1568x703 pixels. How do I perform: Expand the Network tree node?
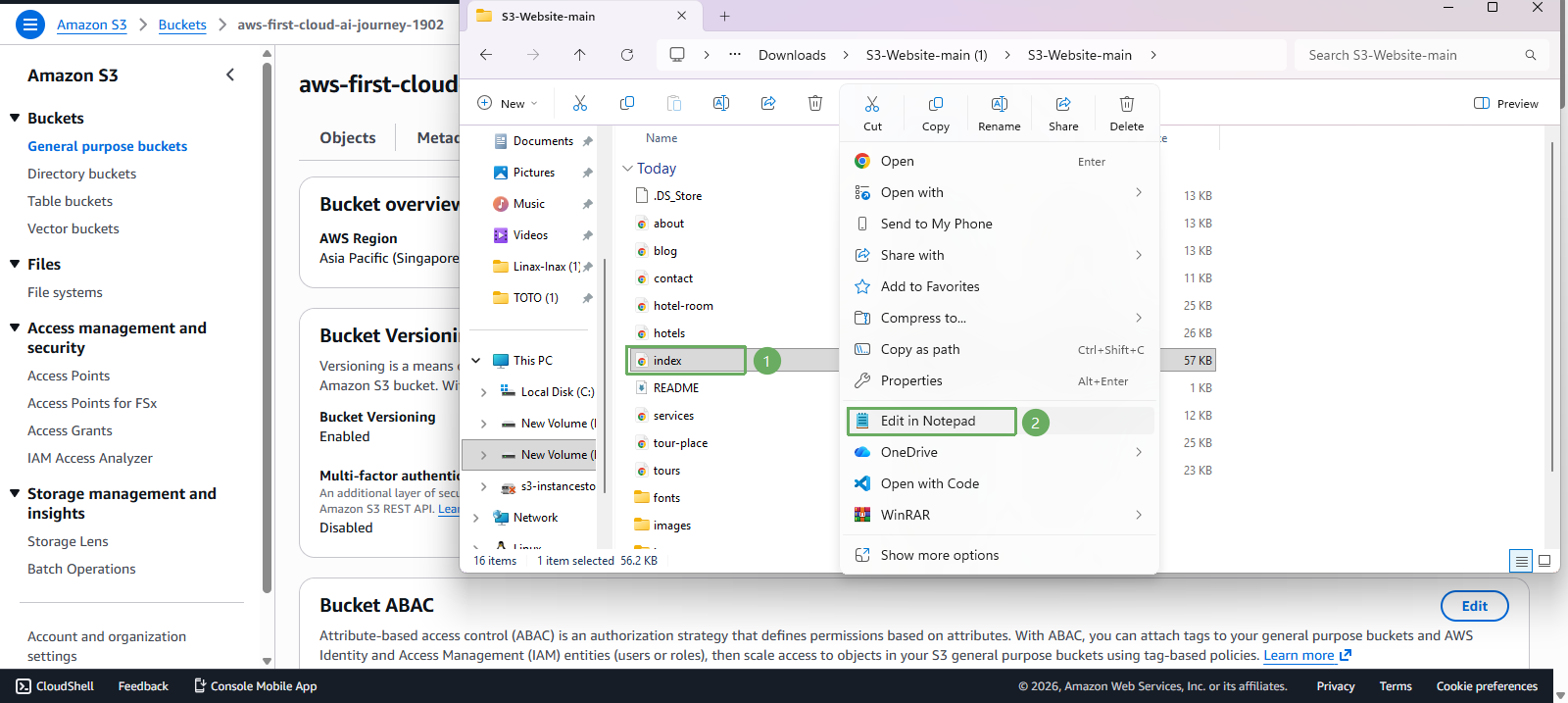pyautogui.click(x=476, y=518)
